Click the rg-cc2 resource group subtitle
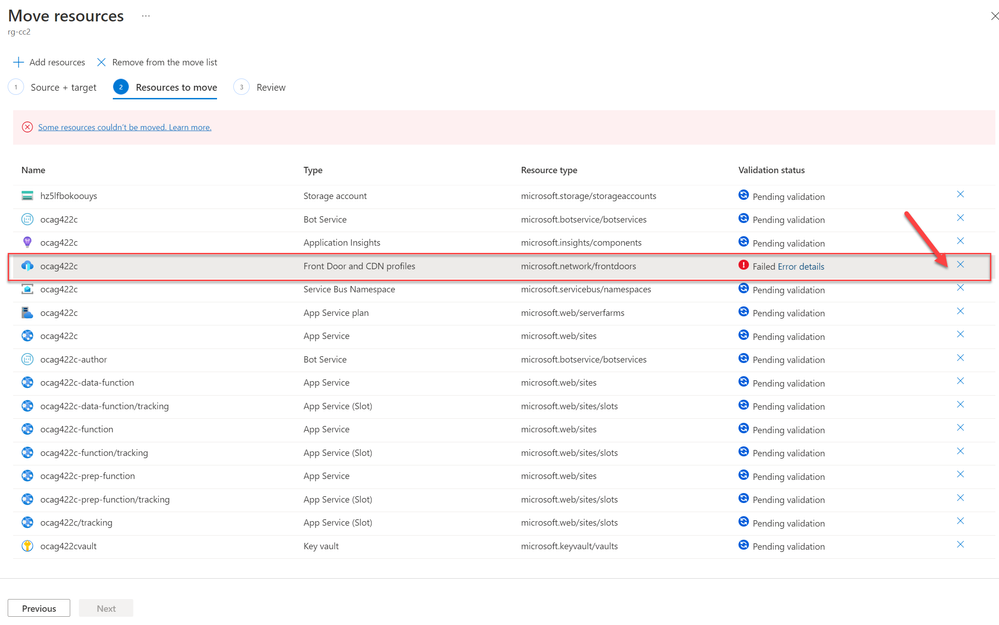Screen dimensions: 999x625 [19, 32]
